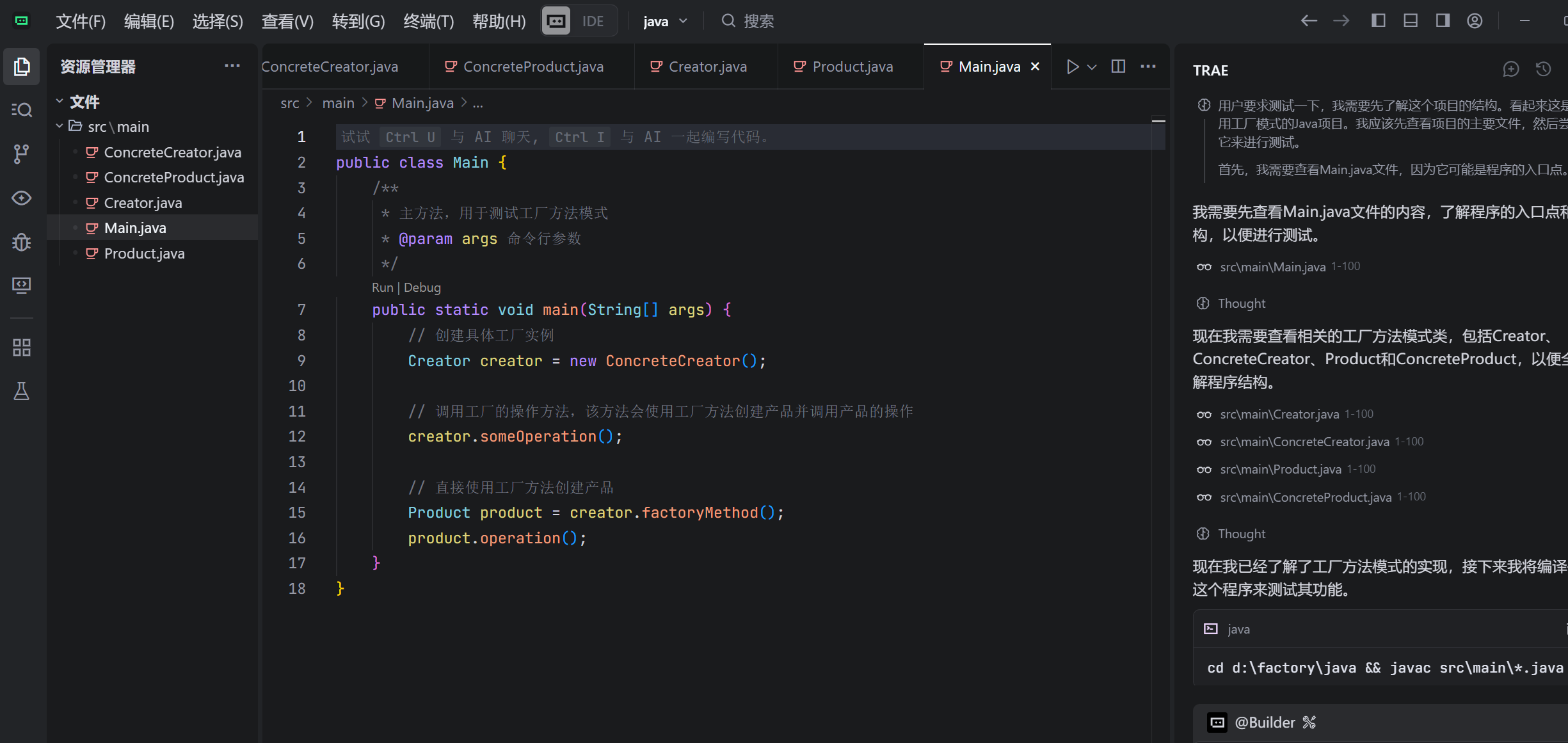Screen dimensions: 1568x743
Task: Click the Debug code lens link
Action: 422,287
